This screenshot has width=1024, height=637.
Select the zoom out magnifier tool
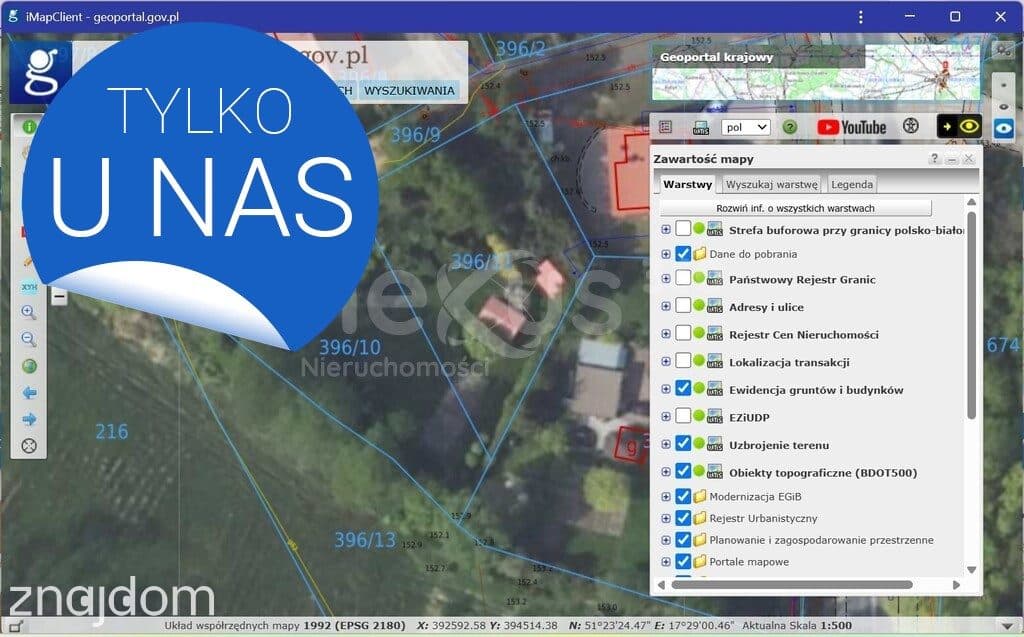pyautogui.click(x=29, y=339)
